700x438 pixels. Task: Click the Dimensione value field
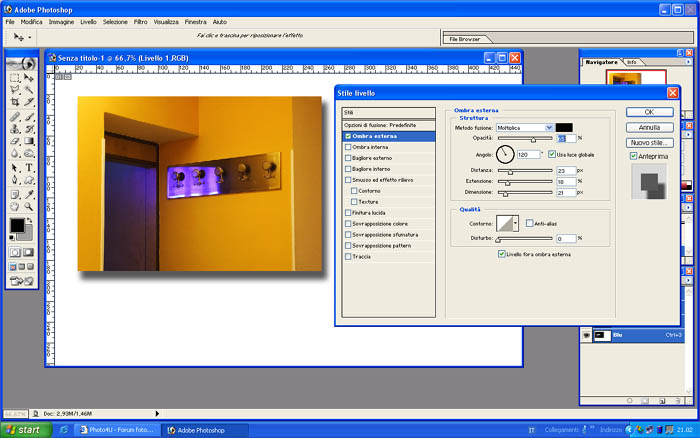pyautogui.click(x=566, y=192)
